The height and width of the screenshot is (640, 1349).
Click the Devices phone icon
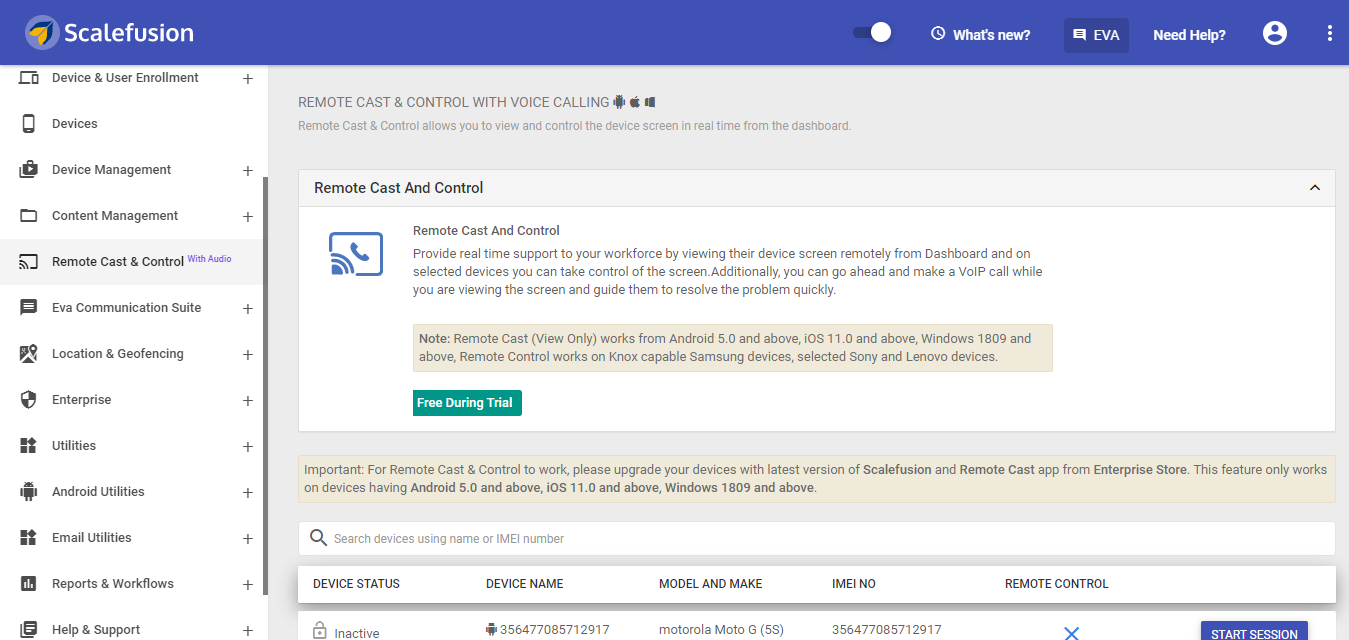click(29, 124)
